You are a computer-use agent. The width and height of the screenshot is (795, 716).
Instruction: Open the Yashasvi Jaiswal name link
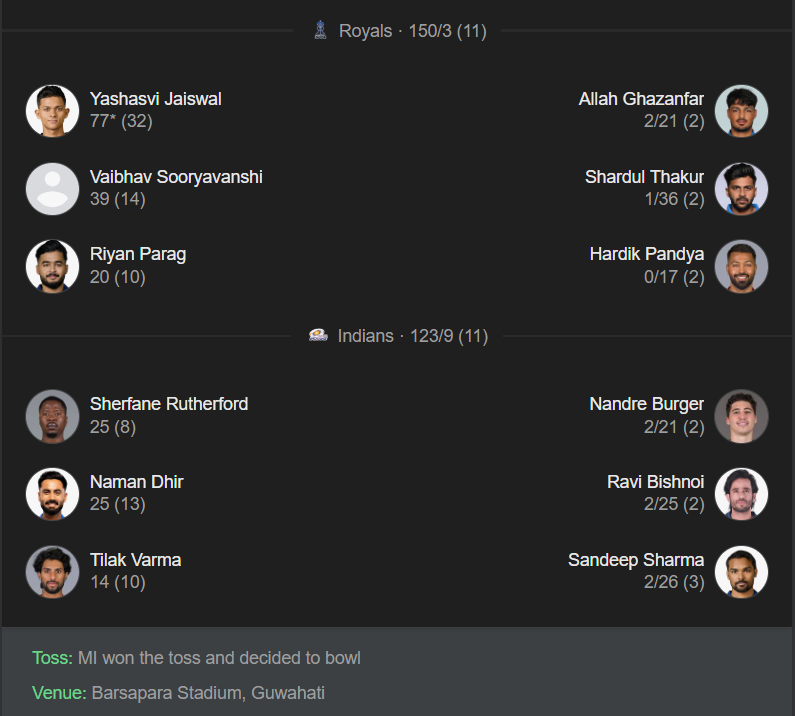click(155, 99)
